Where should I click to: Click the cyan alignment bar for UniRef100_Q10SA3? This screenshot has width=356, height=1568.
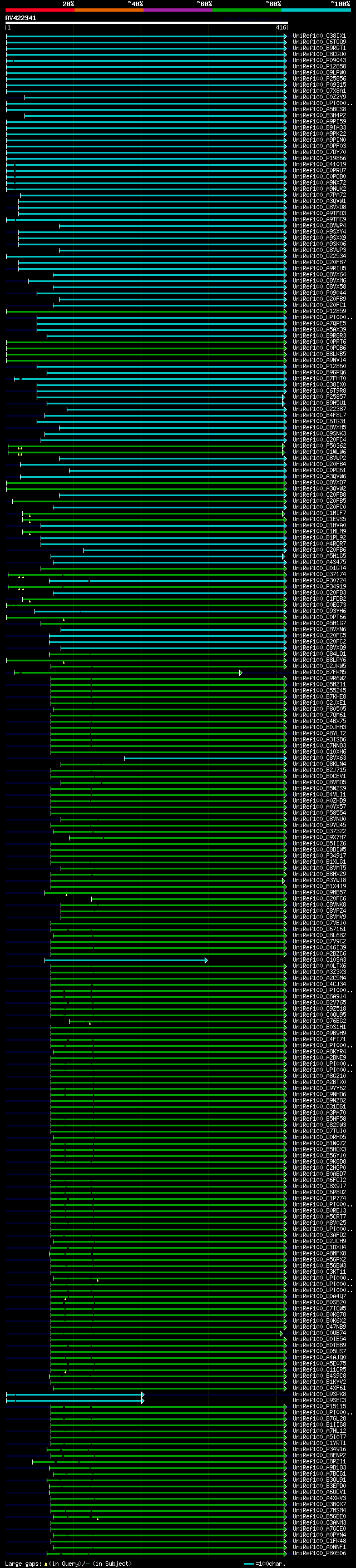pyautogui.click(x=126, y=961)
